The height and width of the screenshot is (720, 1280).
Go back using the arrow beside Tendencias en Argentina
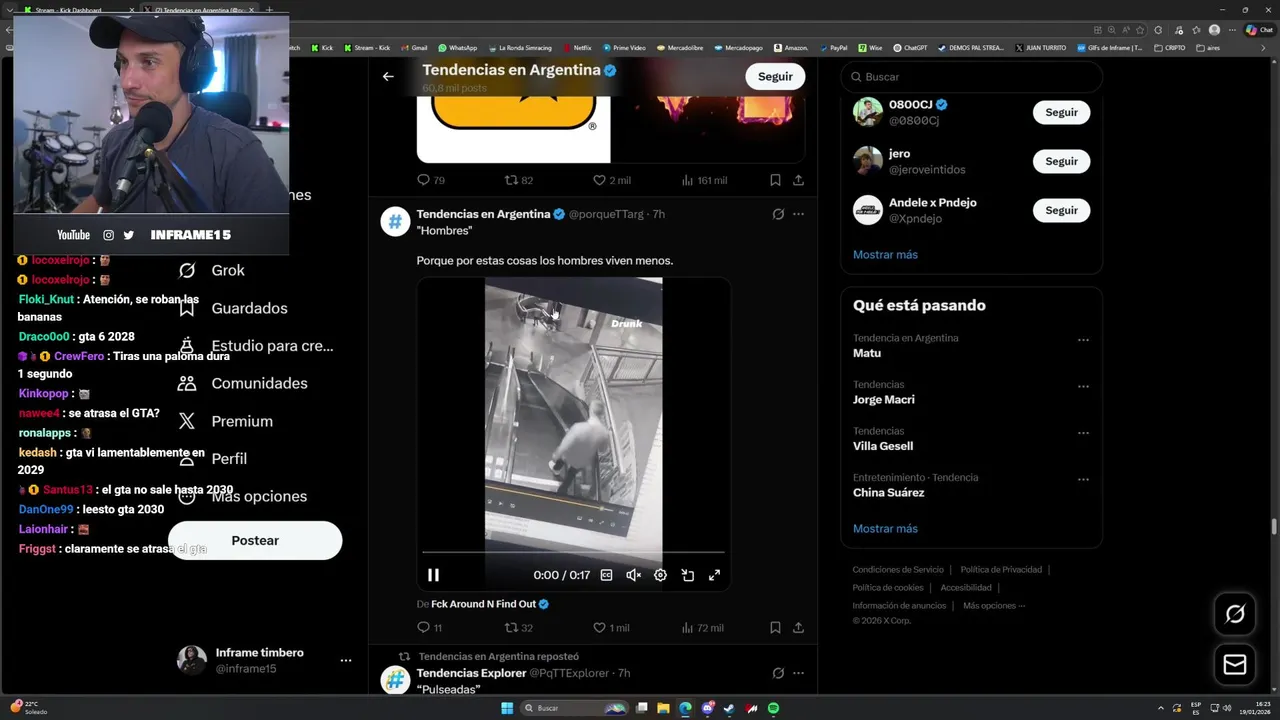coord(388,76)
